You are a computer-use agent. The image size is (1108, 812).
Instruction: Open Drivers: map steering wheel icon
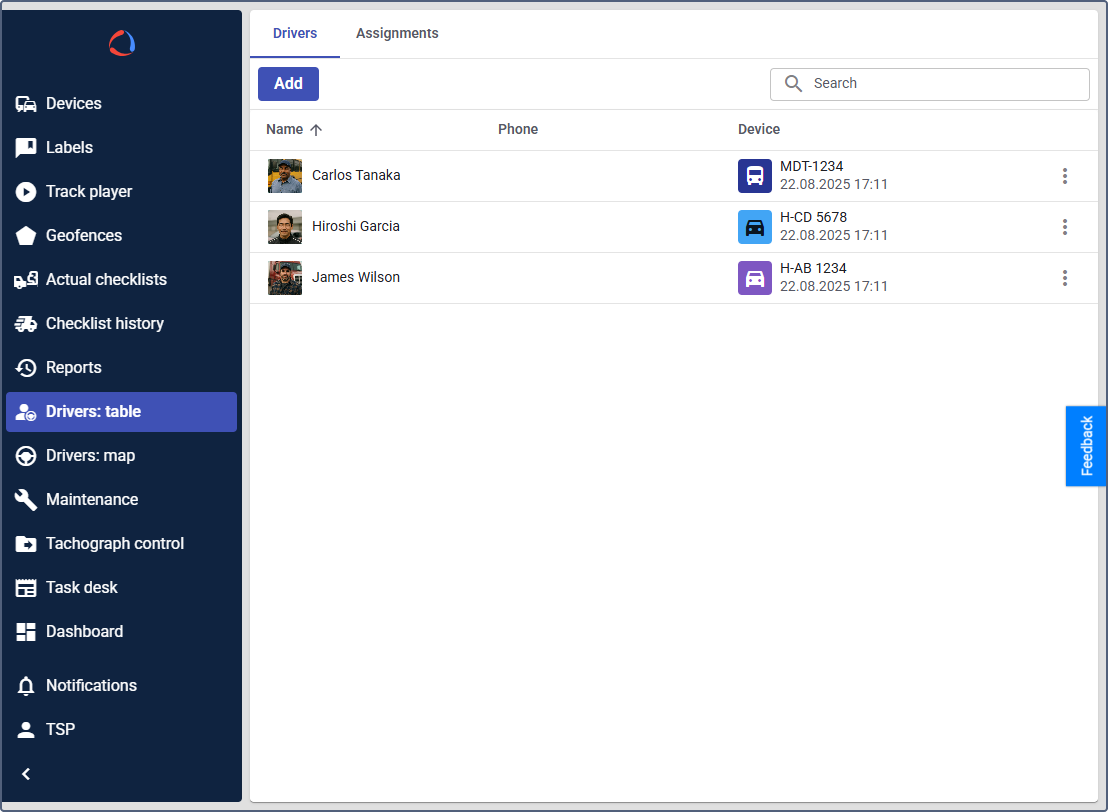(x=26, y=456)
